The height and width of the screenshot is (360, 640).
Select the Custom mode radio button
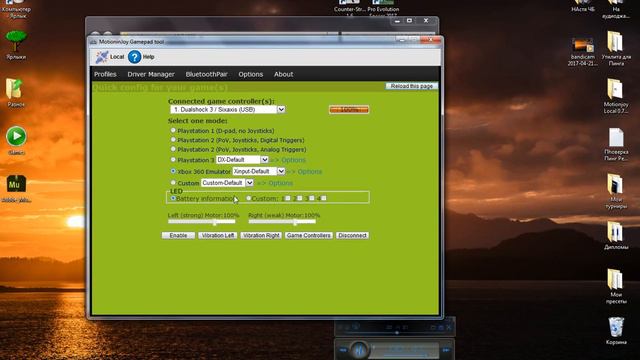[173, 182]
